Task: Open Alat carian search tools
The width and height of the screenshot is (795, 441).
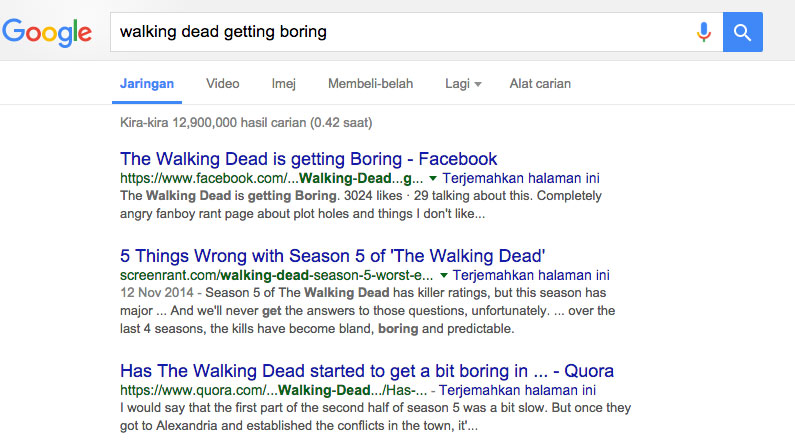Action: pyautogui.click(x=540, y=84)
